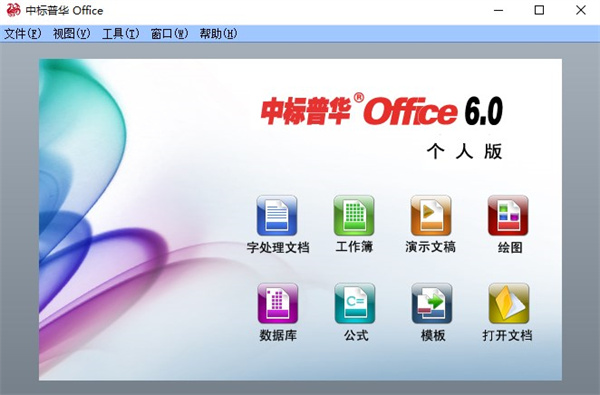Open the 工具(T) menu

coord(121,34)
